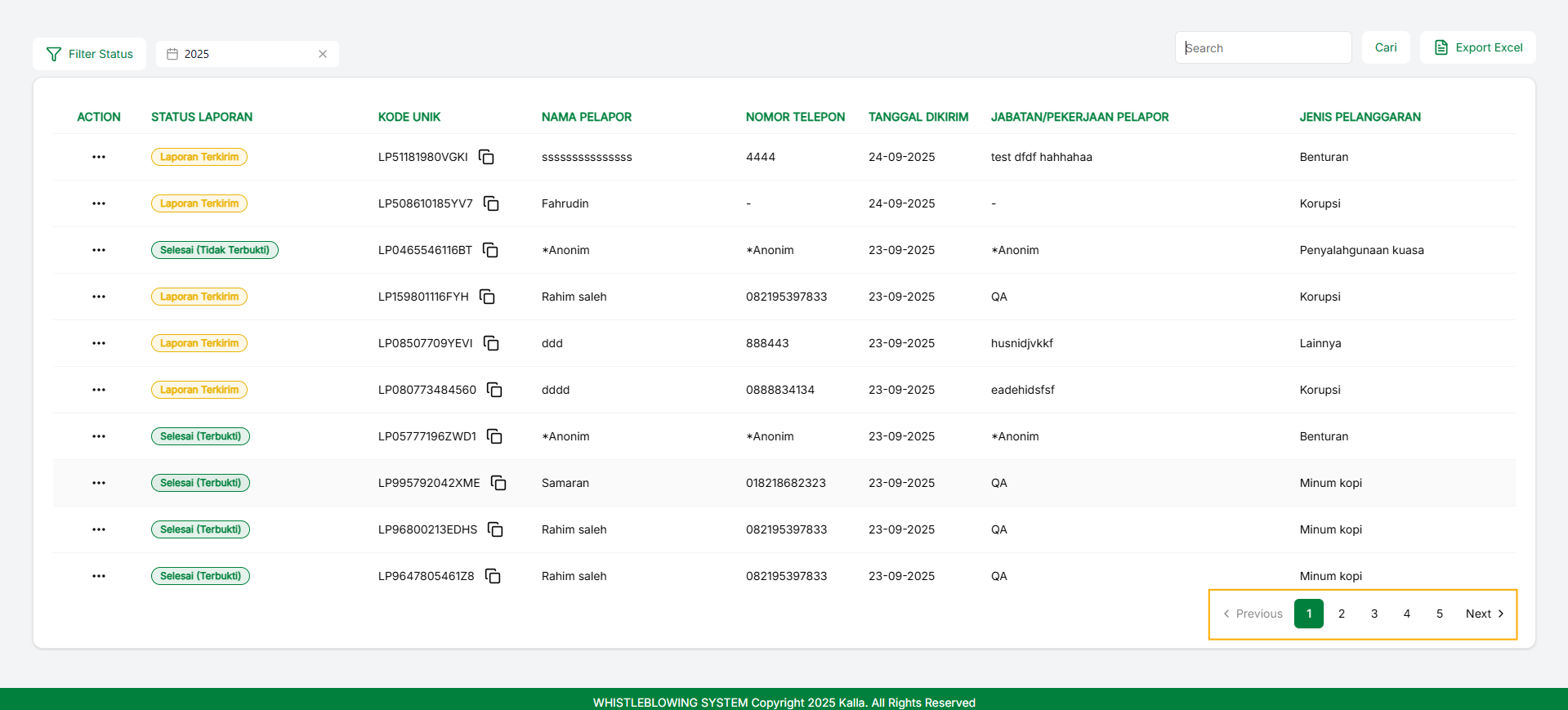Click copy icon beside LP159801116FYH
The height and width of the screenshot is (710, 1568).
[487, 297]
